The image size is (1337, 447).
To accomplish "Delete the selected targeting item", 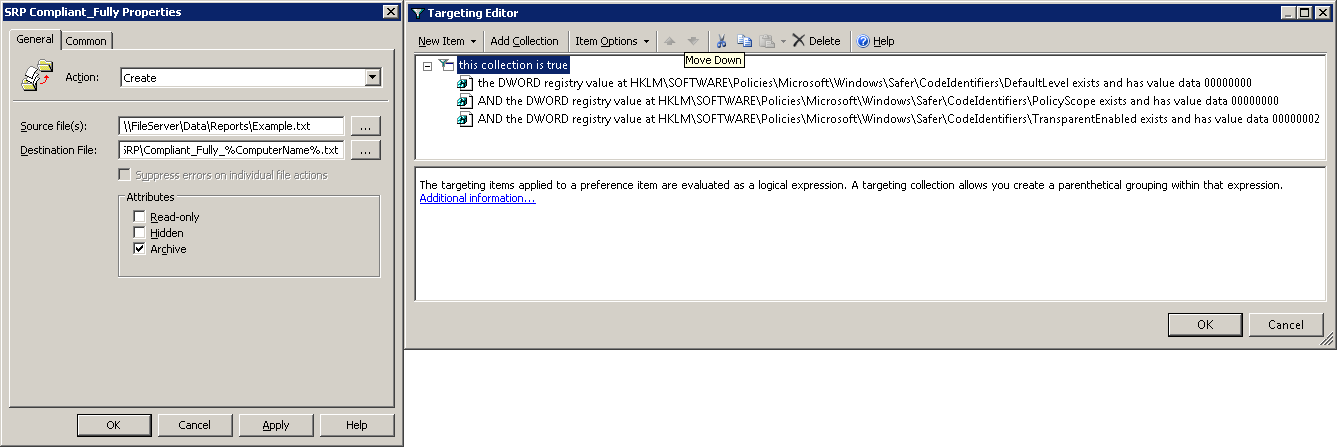I will 816,41.
